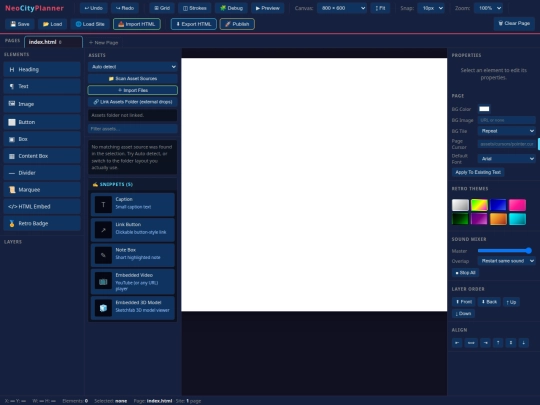Viewport: 540px width, 405px height.
Task: Insert a Divider element
Action: pyautogui.click(x=42, y=173)
